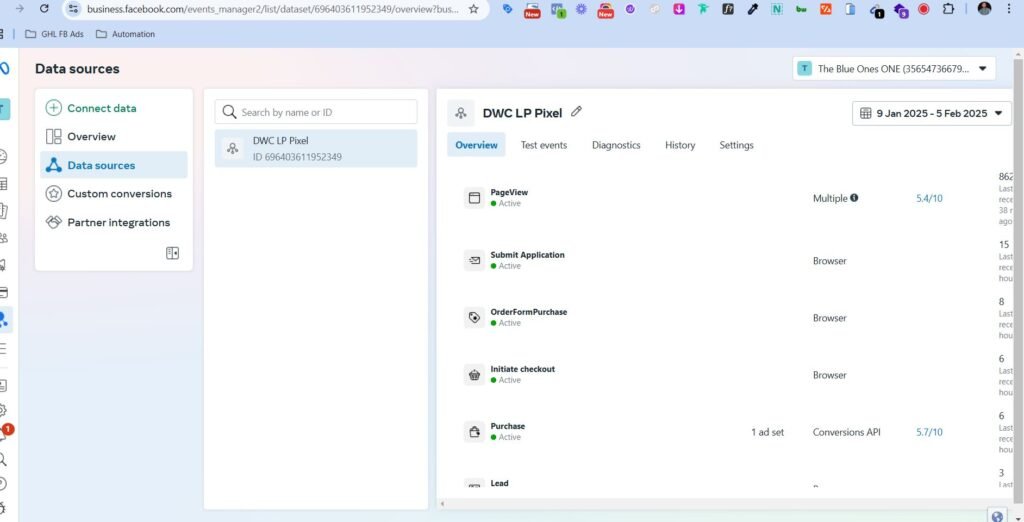This screenshot has width=1024, height=522.
Task: Bookmark this page with the star icon
Action: click(473, 9)
